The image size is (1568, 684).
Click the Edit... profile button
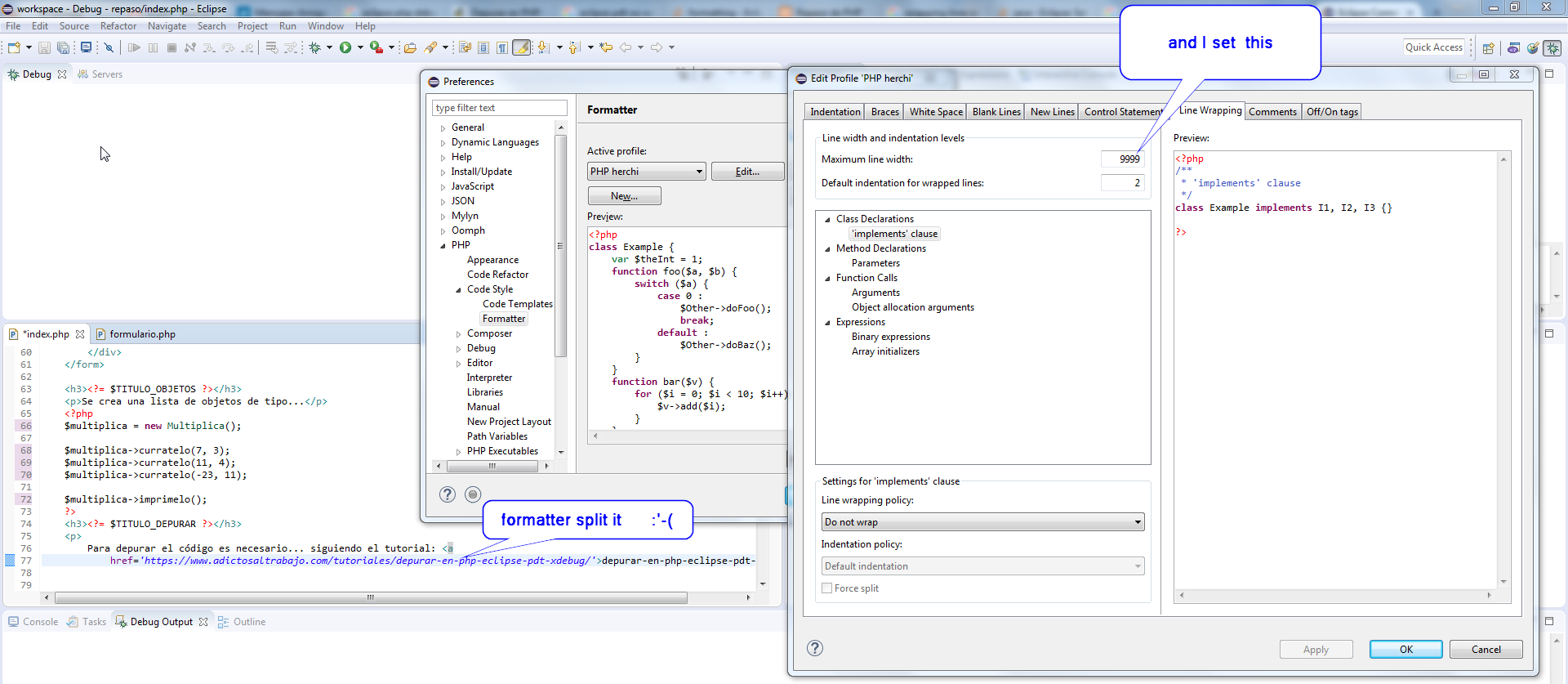(747, 172)
